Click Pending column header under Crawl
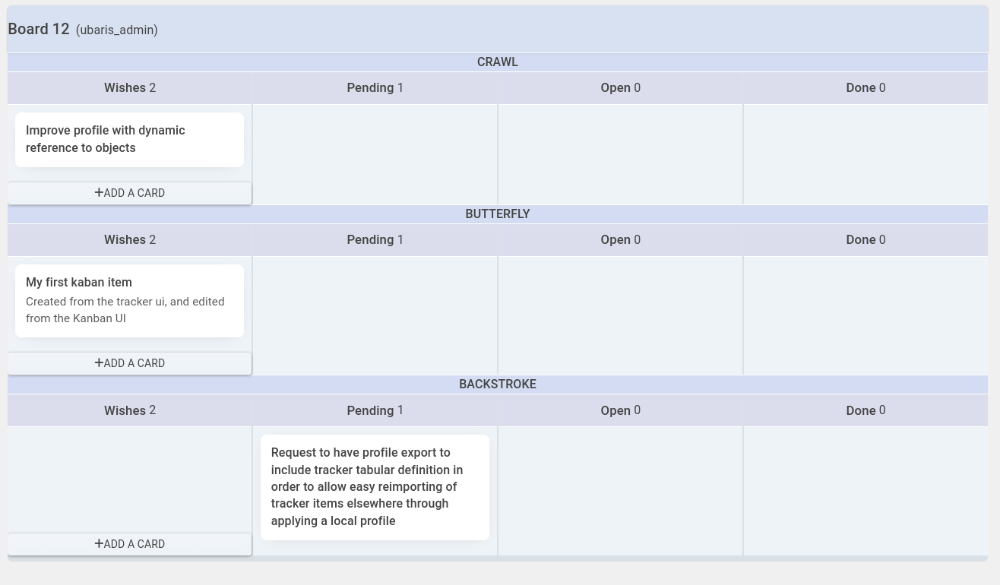Viewport: 1000px width, 585px height. click(x=375, y=88)
